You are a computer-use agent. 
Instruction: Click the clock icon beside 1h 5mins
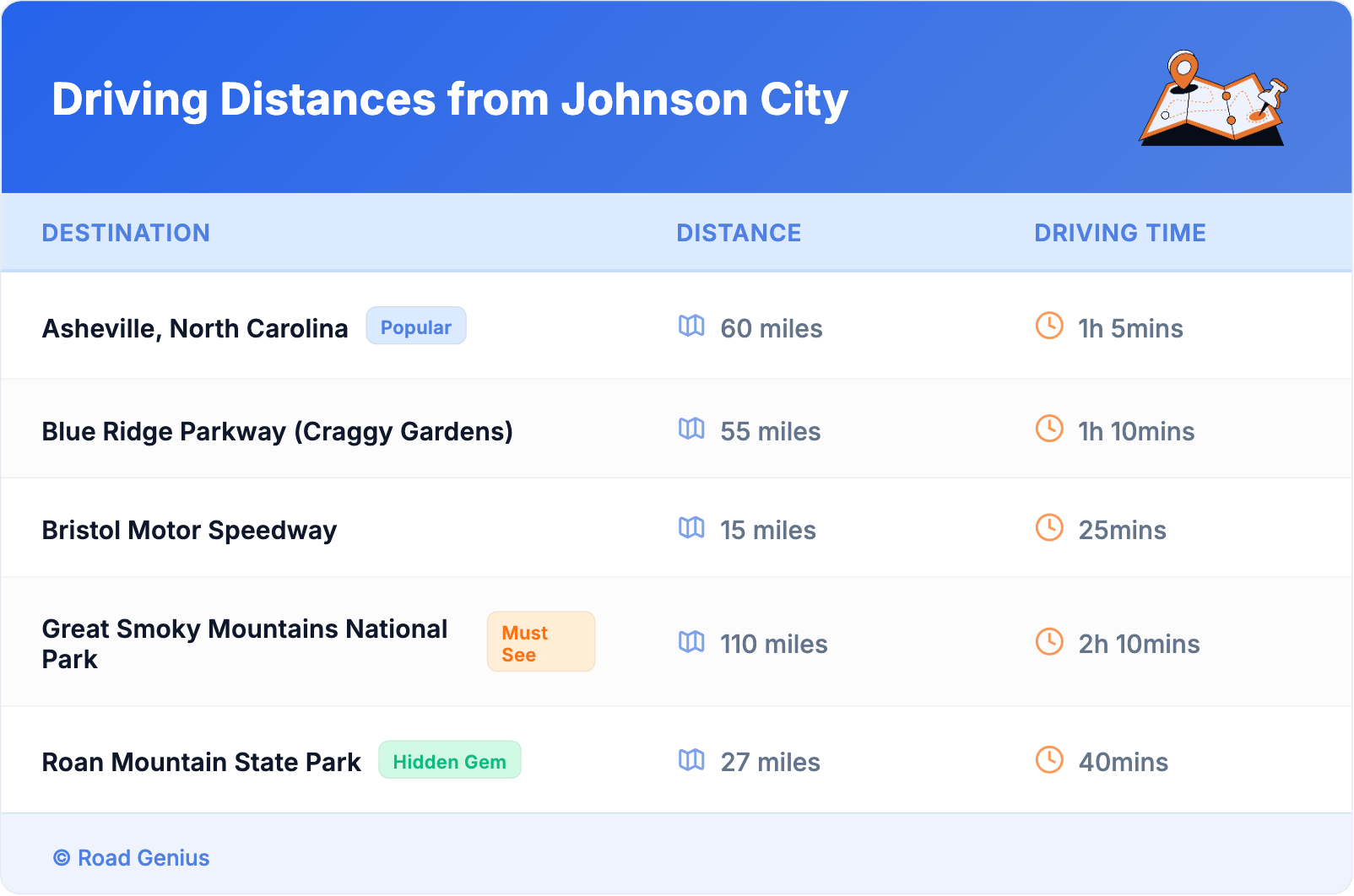pos(1049,327)
